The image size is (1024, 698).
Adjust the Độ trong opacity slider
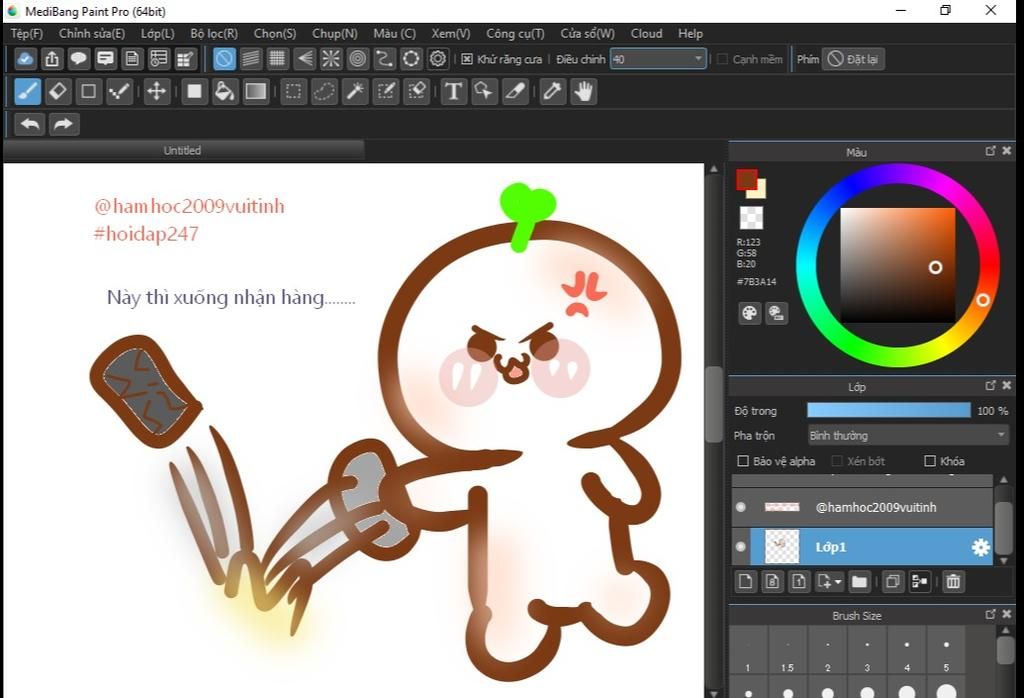pyautogui.click(x=888, y=410)
